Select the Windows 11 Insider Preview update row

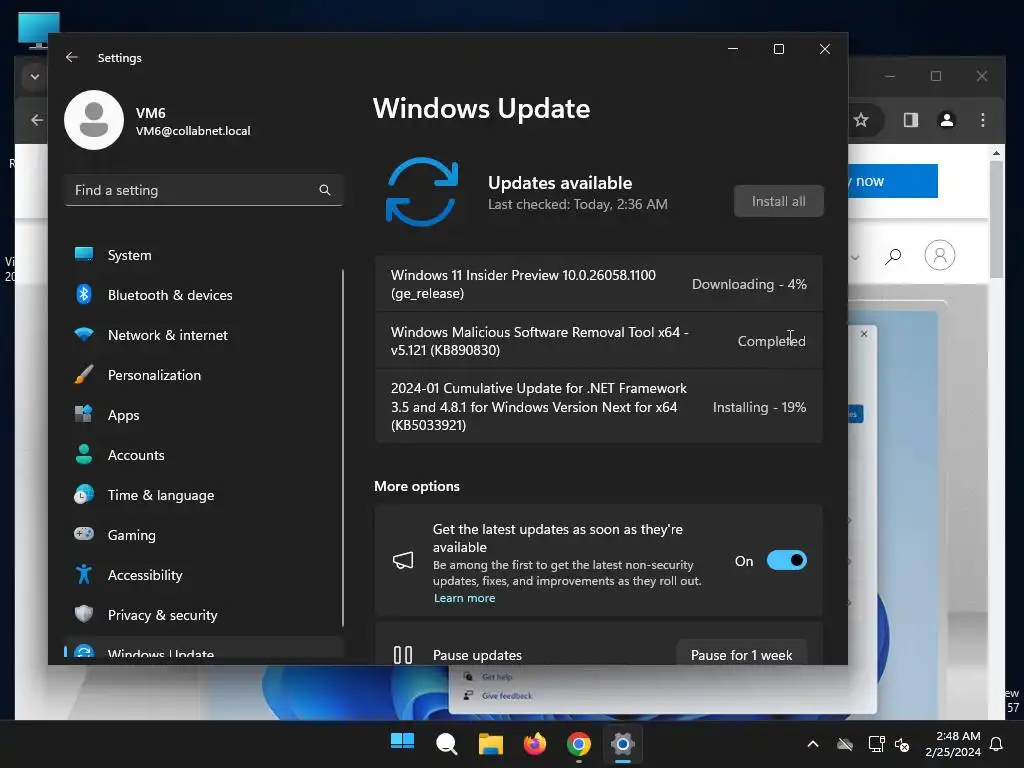coord(599,284)
